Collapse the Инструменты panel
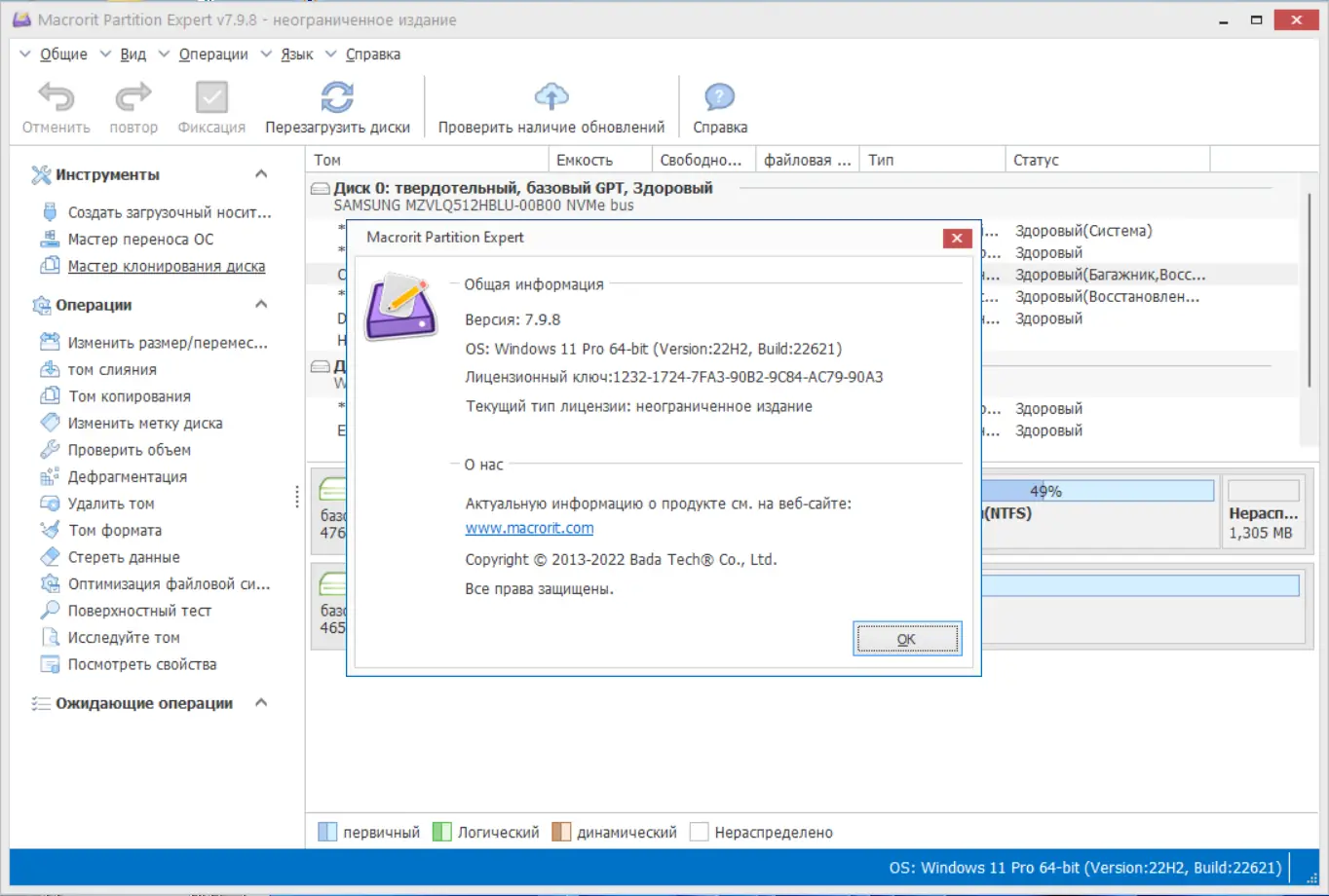Screen dimensions: 1329x896 coord(261,173)
